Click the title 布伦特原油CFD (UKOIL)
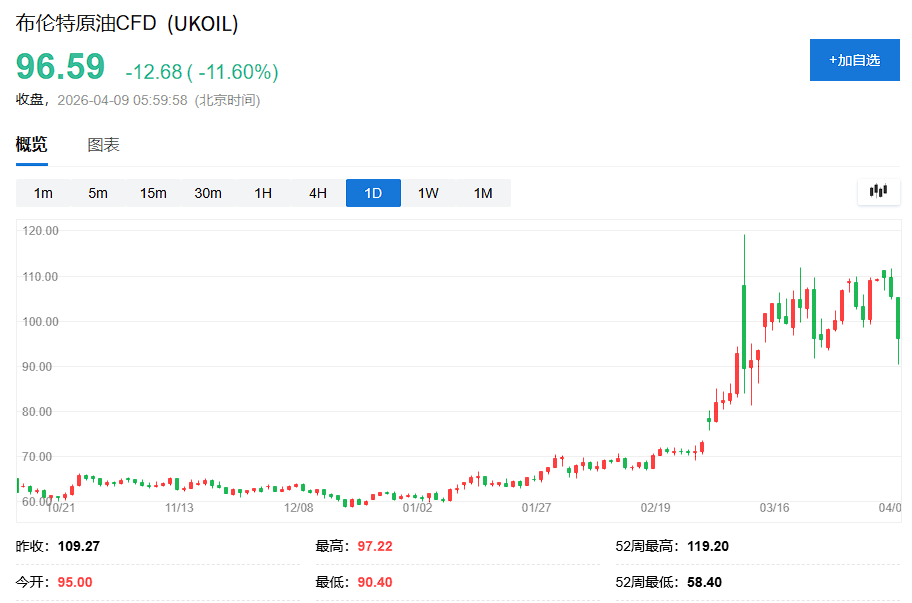This screenshot has height=603, width=912. click(x=127, y=23)
